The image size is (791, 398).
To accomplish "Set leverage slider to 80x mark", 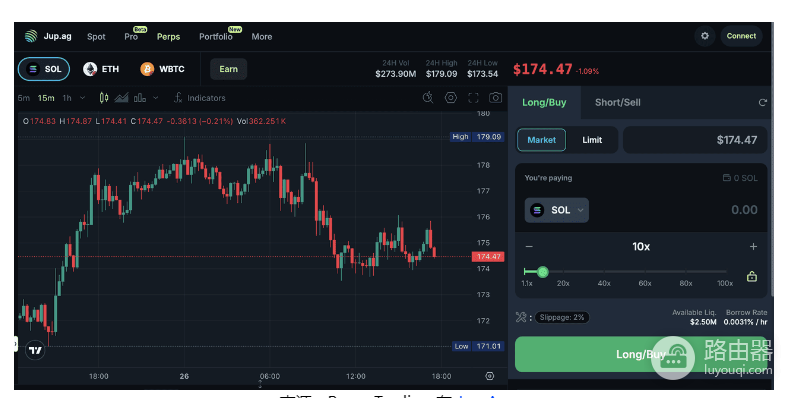I will click(x=686, y=272).
